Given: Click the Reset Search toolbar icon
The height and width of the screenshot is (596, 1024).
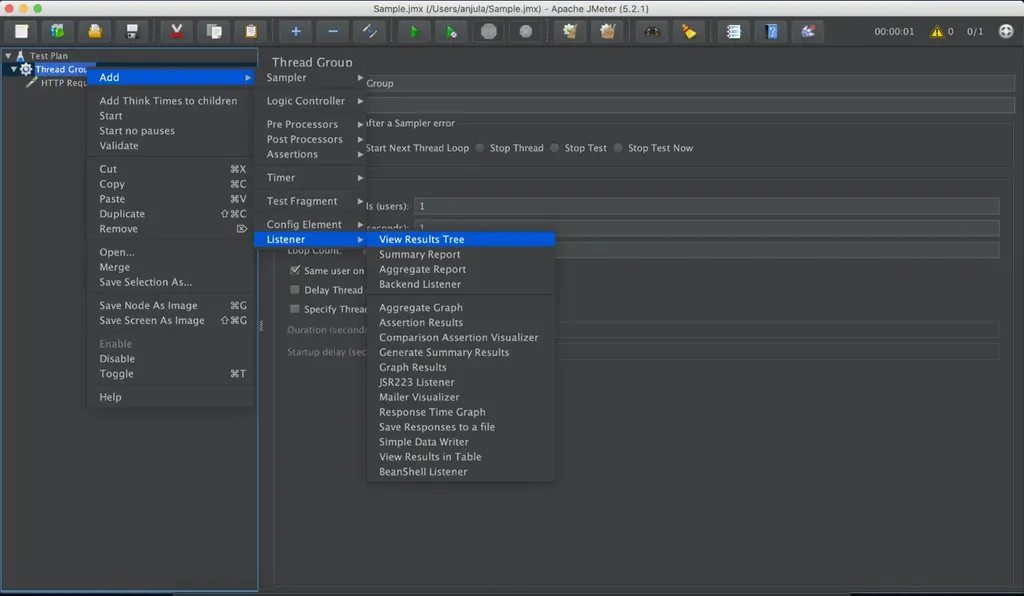Looking at the screenshot, I should point(689,31).
